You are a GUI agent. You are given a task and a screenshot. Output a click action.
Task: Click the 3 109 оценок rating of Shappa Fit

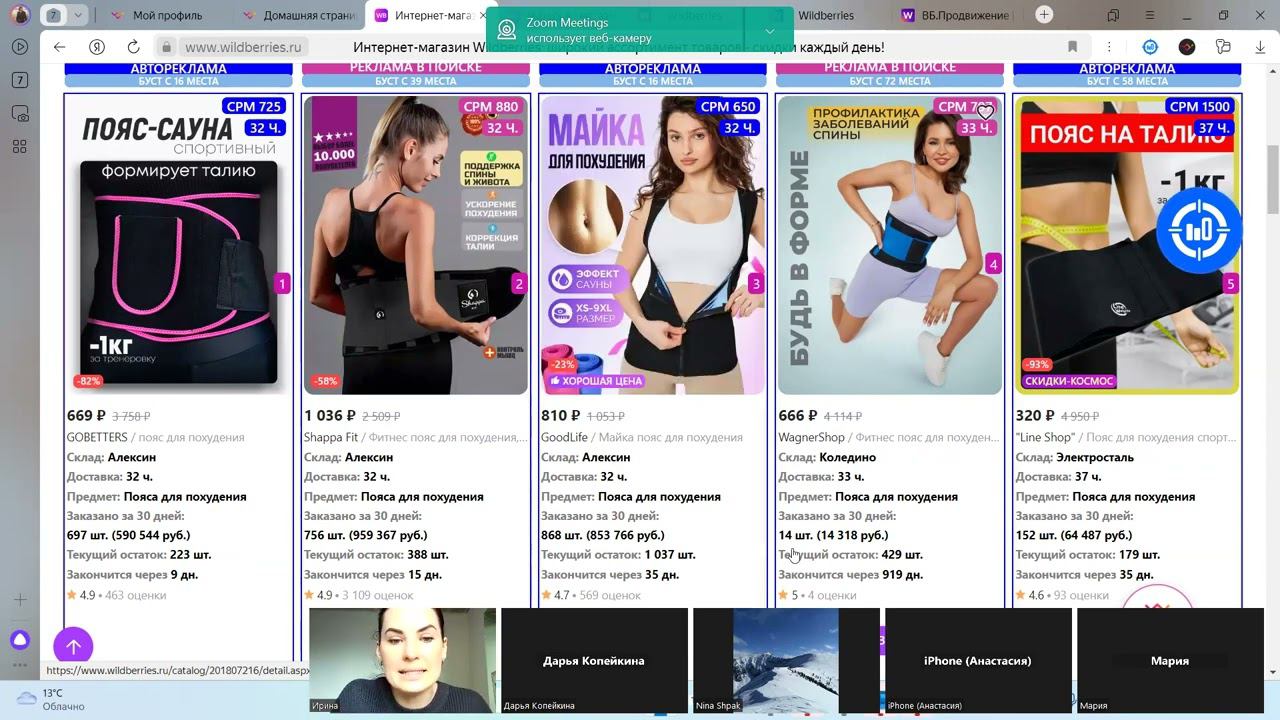click(x=378, y=595)
